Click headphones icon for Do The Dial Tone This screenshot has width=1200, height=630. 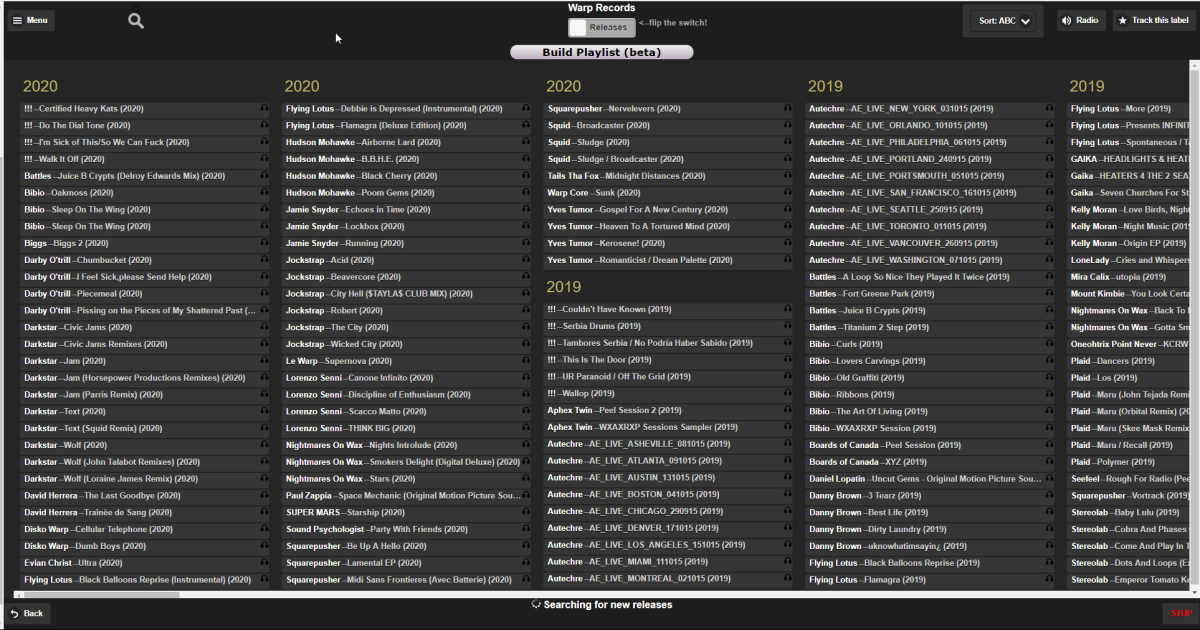pos(264,125)
